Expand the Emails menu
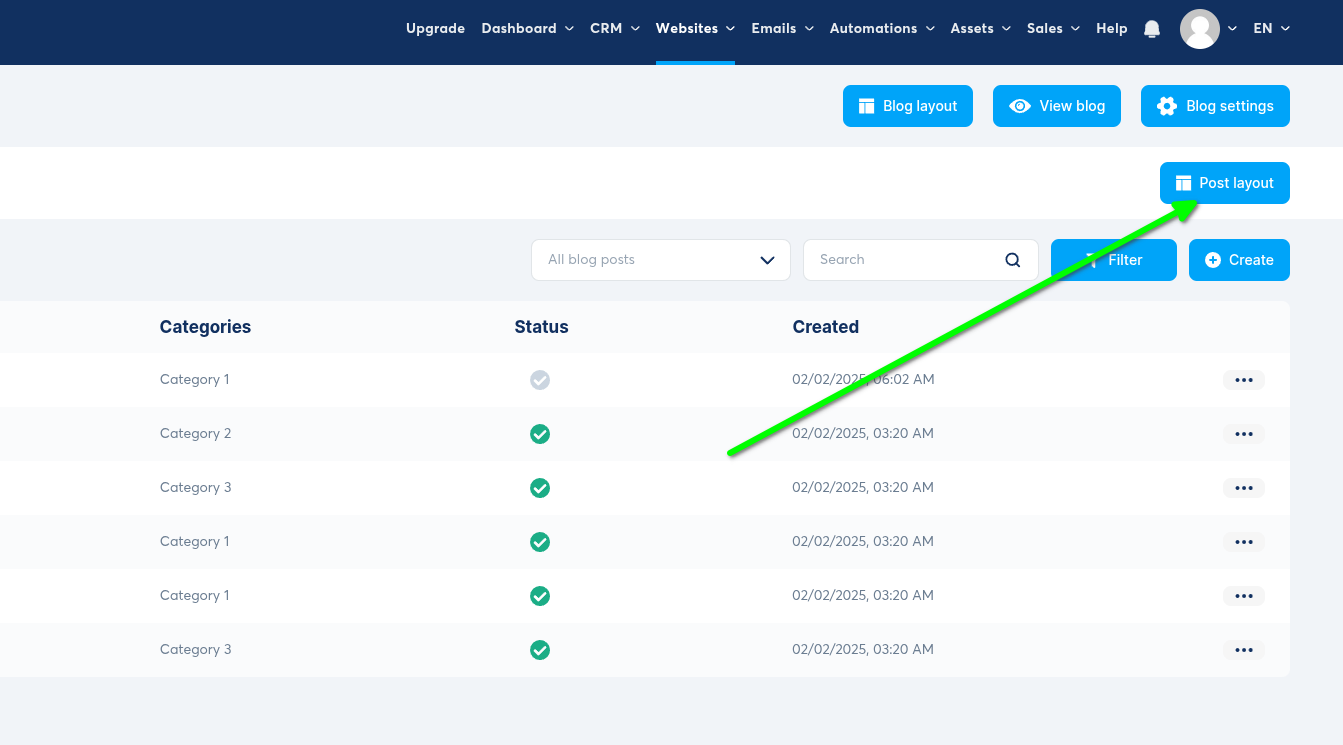Image resolution: width=1343 pixels, height=745 pixels. [782, 29]
